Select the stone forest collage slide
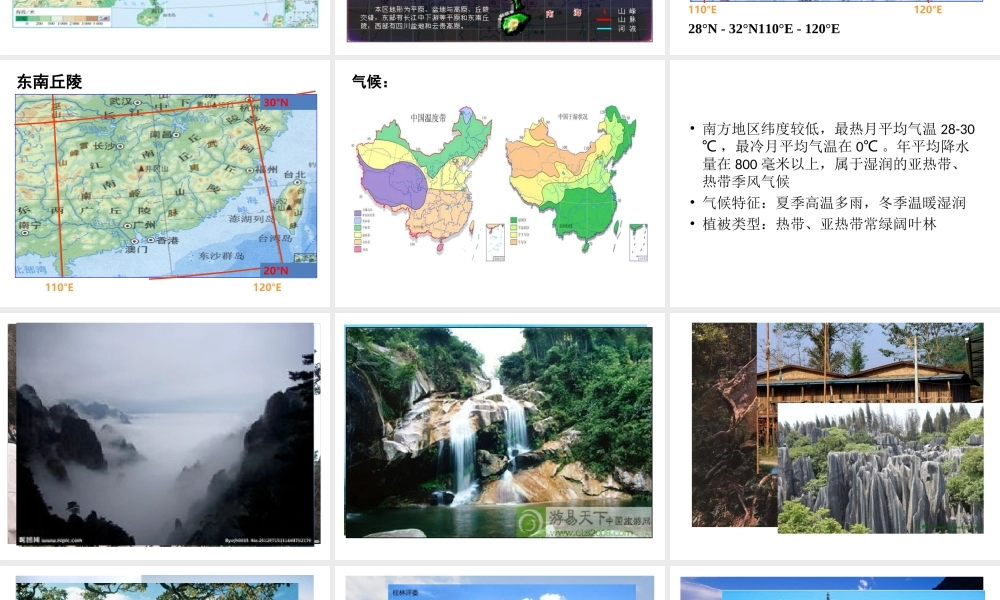Viewport: 1000px width, 600px height. click(835, 435)
